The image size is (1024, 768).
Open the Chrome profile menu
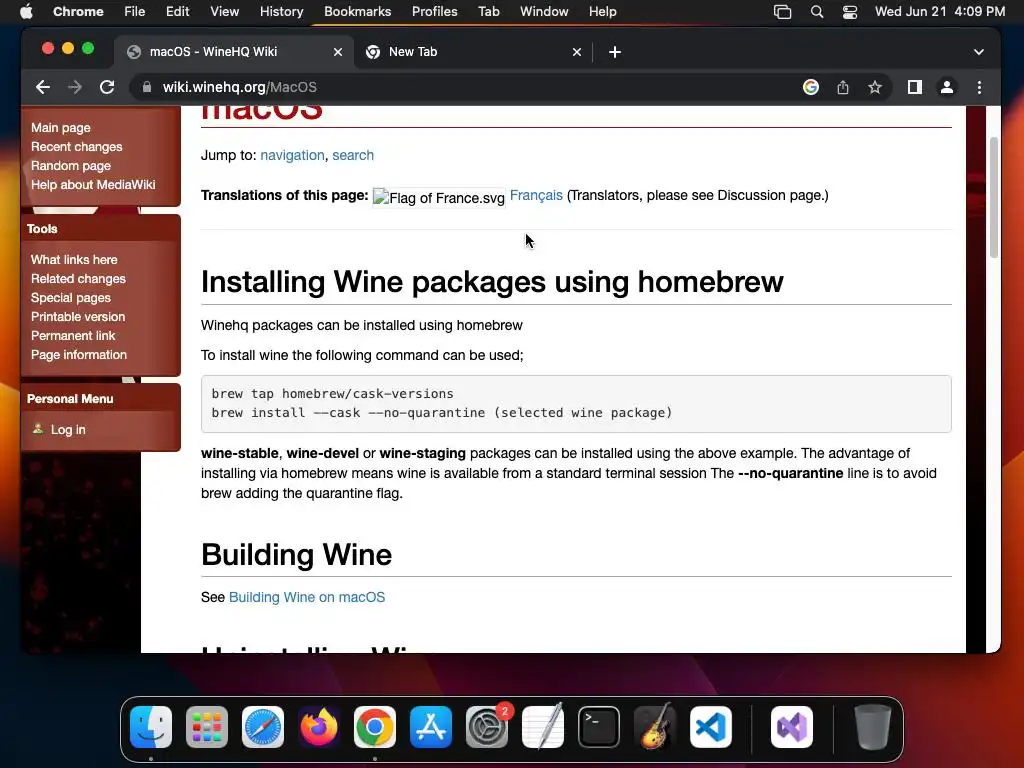tap(946, 87)
